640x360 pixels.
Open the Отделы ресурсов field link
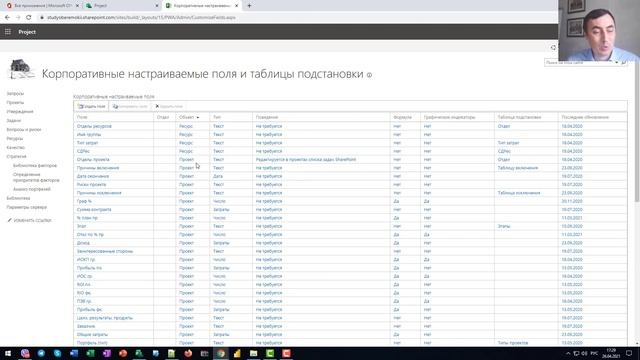click(x=94, y=126)
